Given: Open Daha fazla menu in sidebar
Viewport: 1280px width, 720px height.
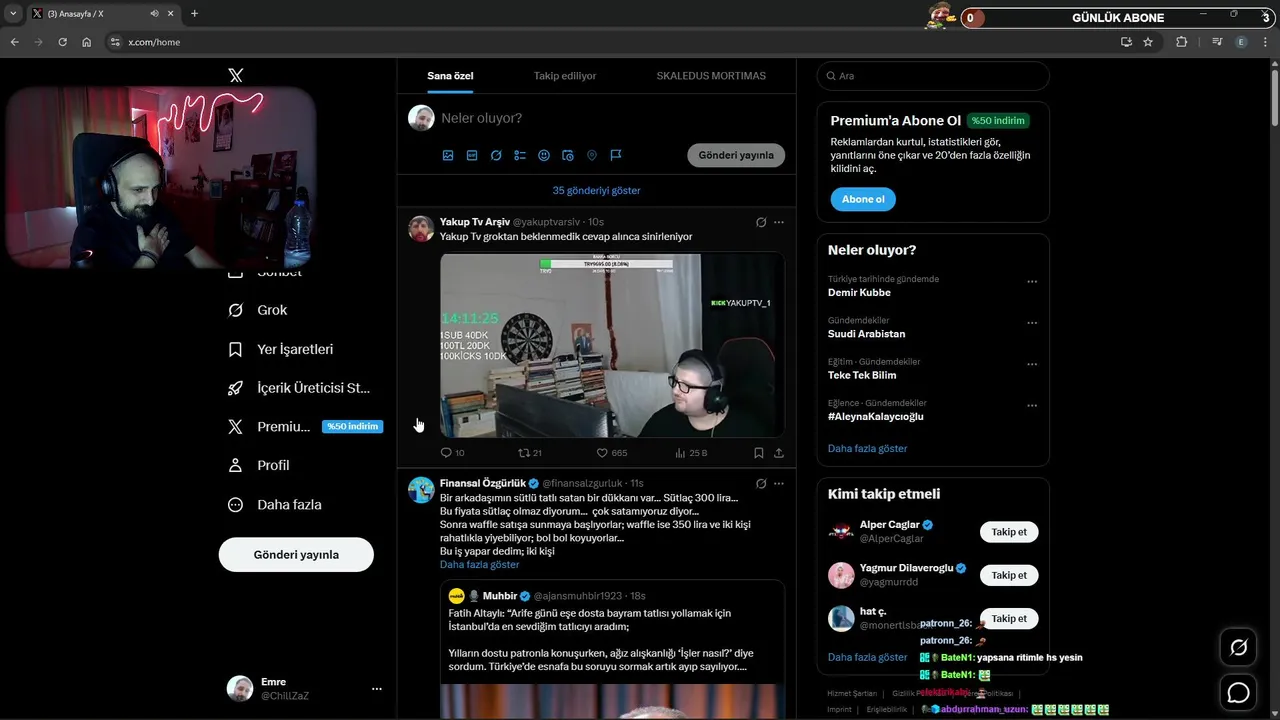Looking at the screenshot, I should (x=275, y=505).
